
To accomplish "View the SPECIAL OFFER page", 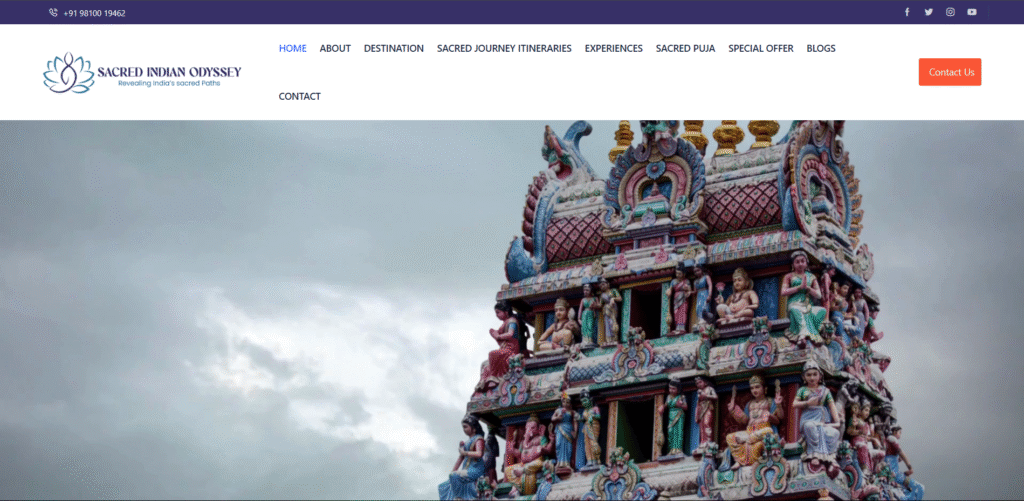I will point(760,48).
